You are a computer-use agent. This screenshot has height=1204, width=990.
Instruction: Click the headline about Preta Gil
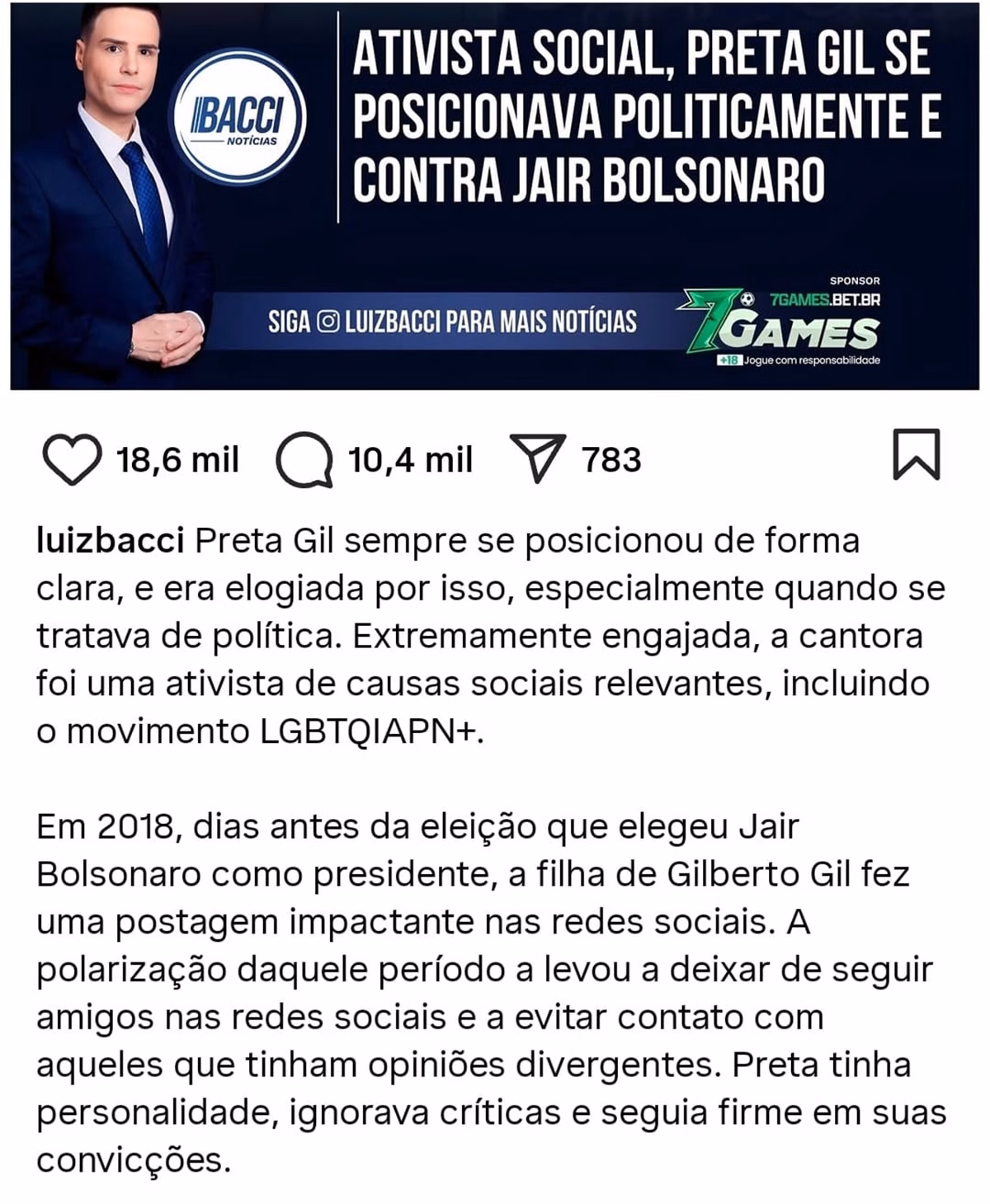click(646, 117)
